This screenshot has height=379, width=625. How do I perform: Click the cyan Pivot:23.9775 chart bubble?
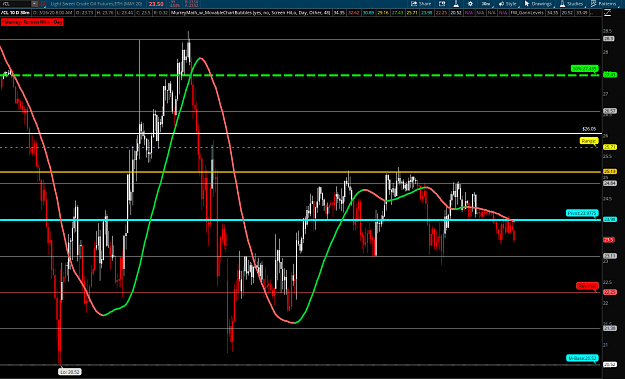tap(582, 213)
